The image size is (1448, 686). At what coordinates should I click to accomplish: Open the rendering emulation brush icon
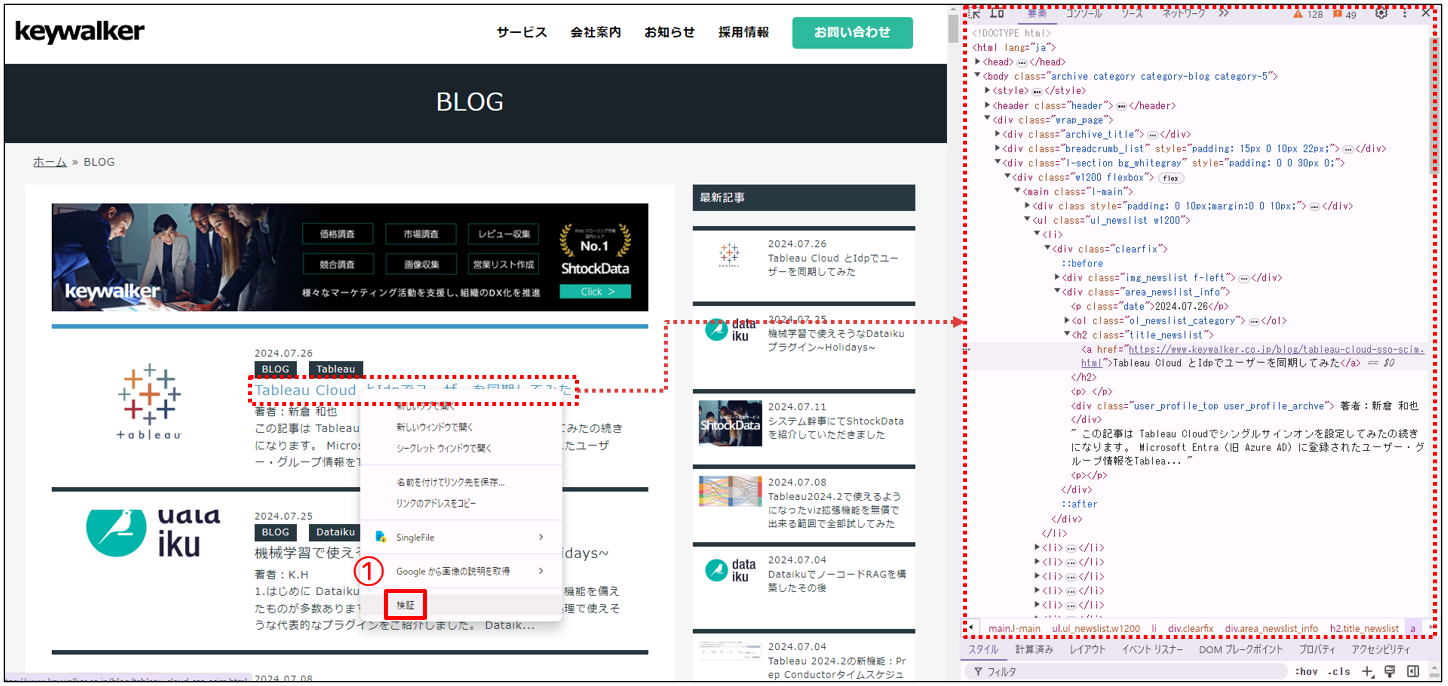pyautogui.click(x=1389, y=671)
